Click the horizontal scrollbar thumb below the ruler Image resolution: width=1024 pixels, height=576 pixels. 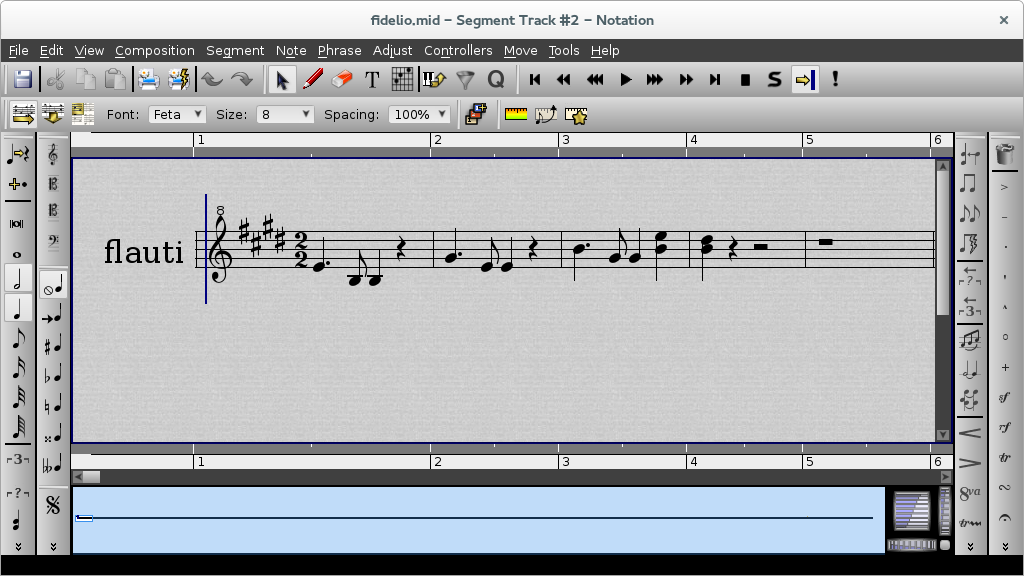(91, 477)
